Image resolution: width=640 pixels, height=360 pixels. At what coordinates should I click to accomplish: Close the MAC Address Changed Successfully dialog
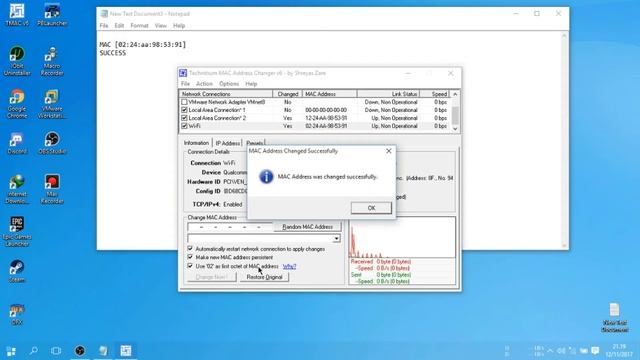click(x=389, y=151)
